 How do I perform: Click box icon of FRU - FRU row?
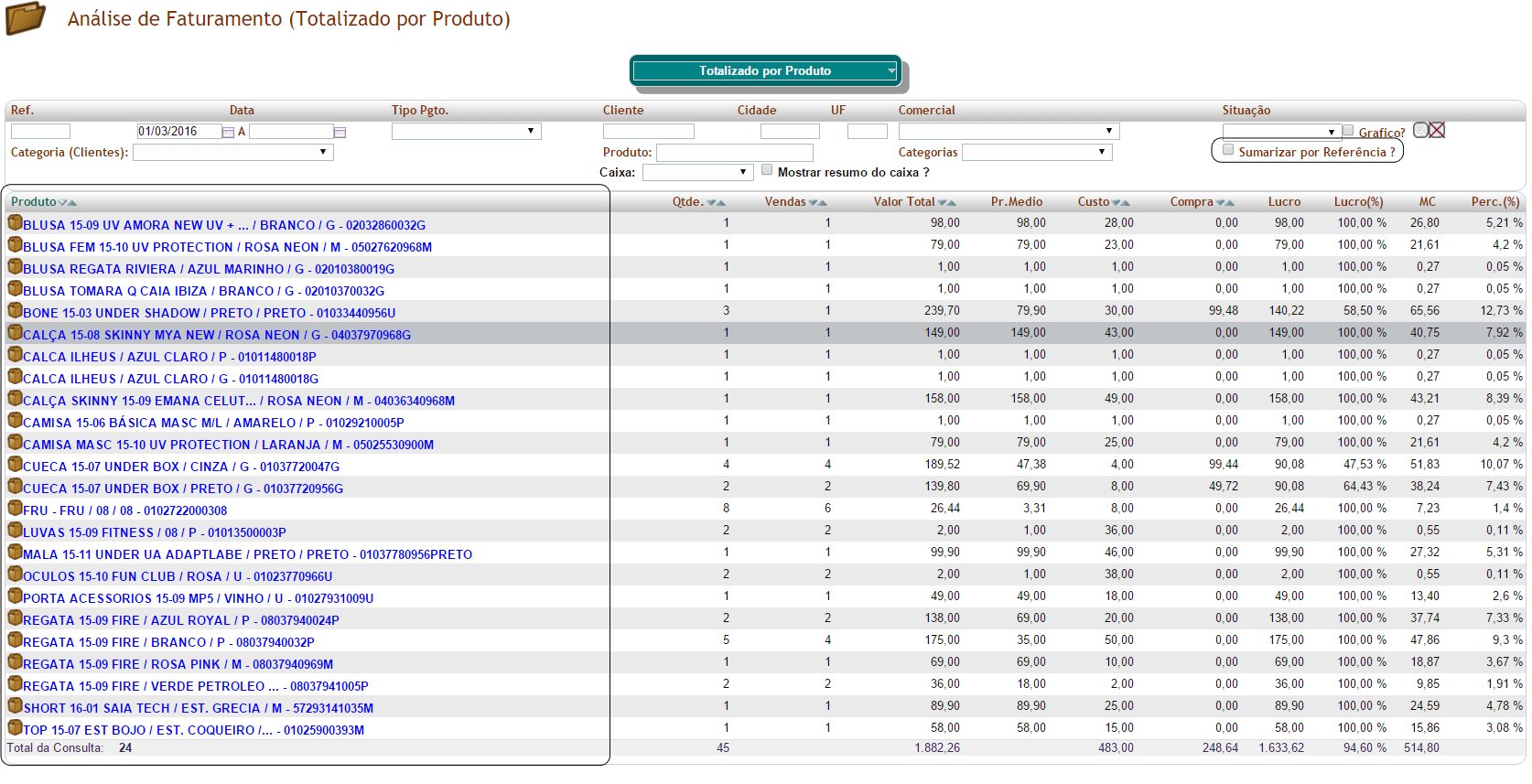click(x=15, y=508)
